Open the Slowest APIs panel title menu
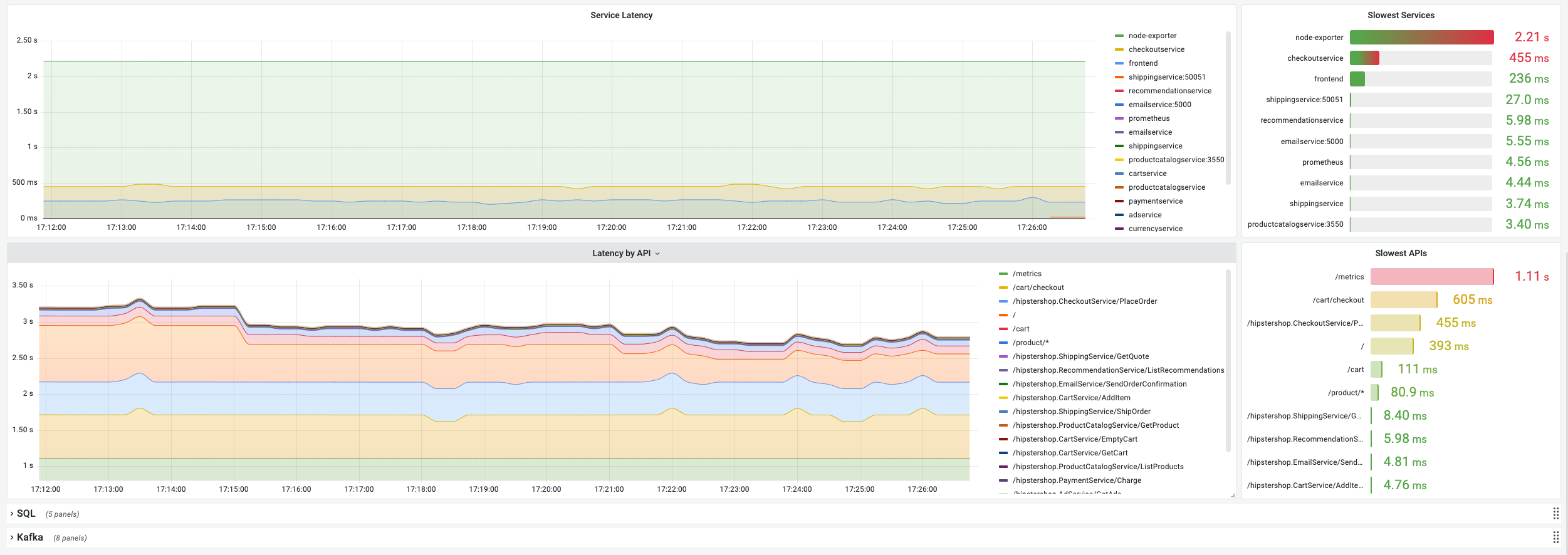The image size is (1568, 555). [1401, 253]
